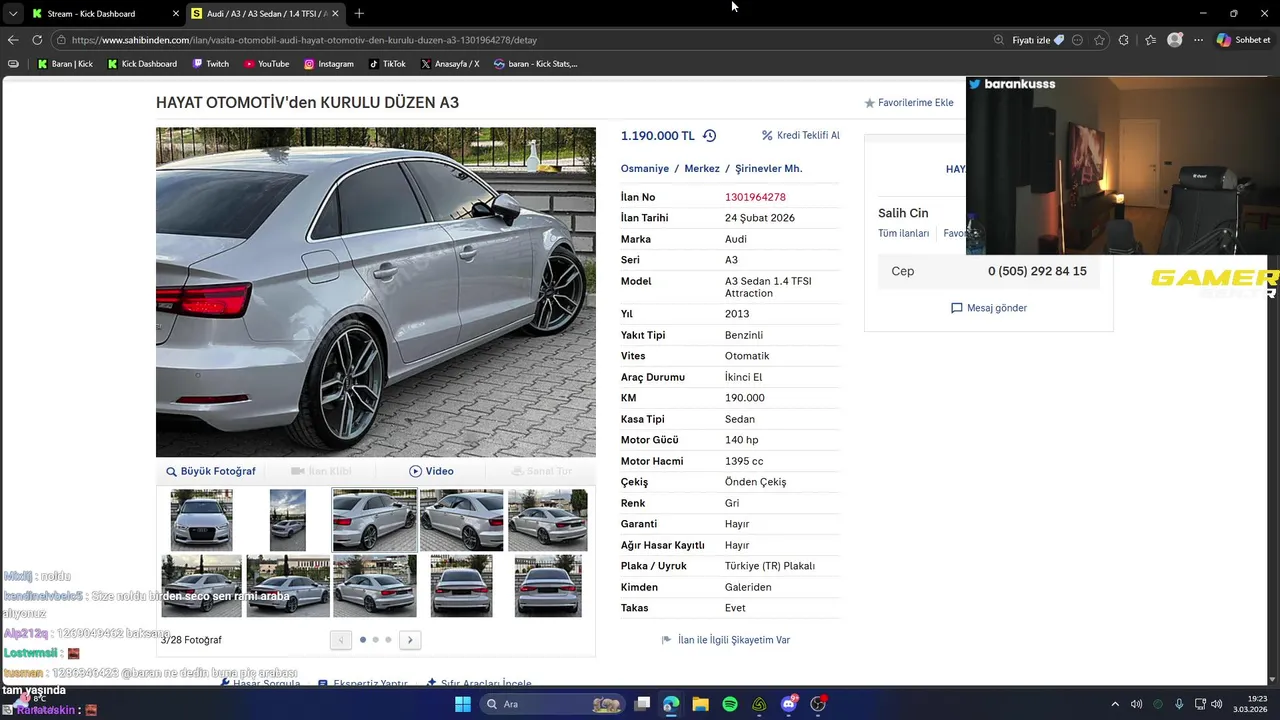The width and height of the screenshot is (1280, 720).
Task: Go to previous thumbnail page arrow
Action: tap(341, 640)
